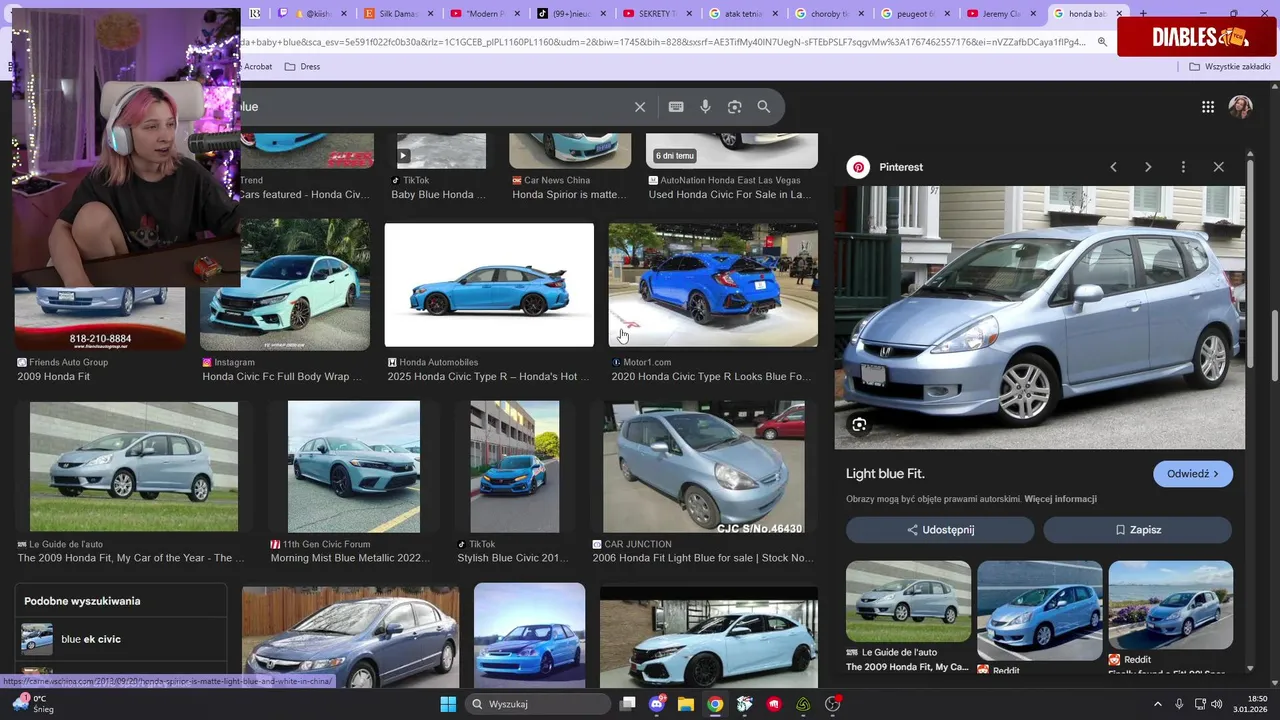Switch to the "peugeot 6" Google tab
Screen dimensions: 1280x720
point(914,14)
